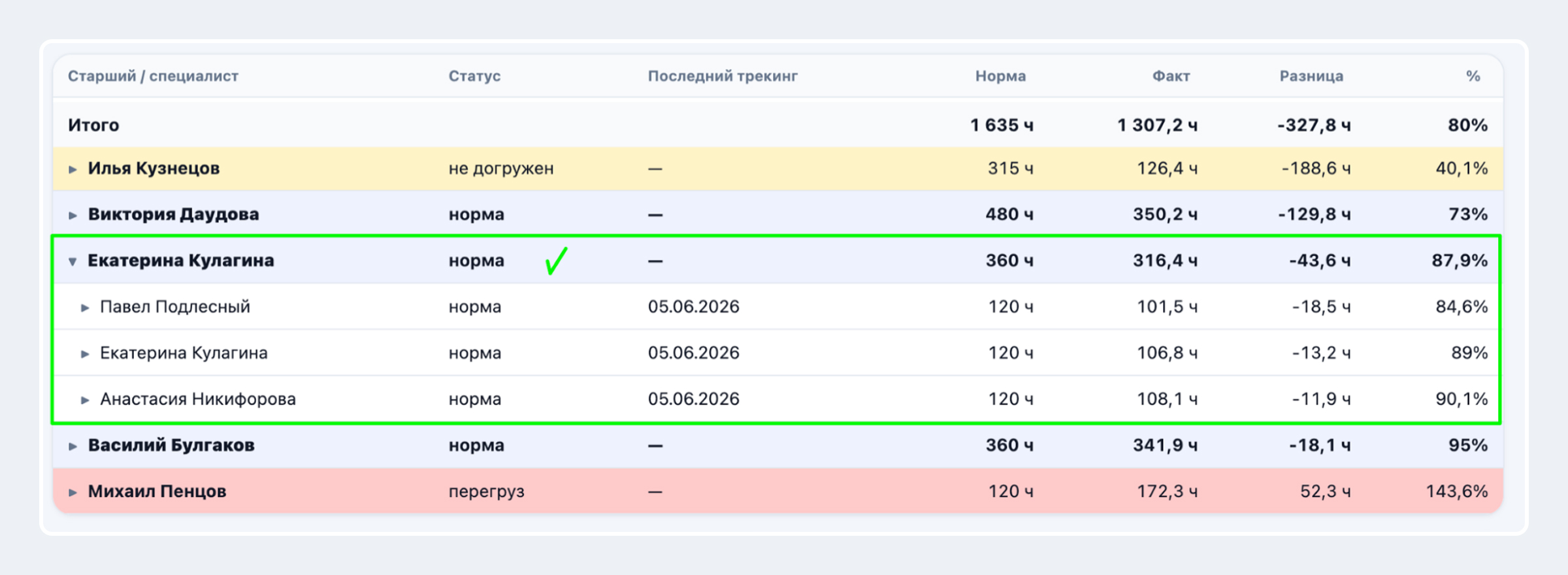
Task: Click the Старший / специалист column header
Action: (x=153, y=76)
